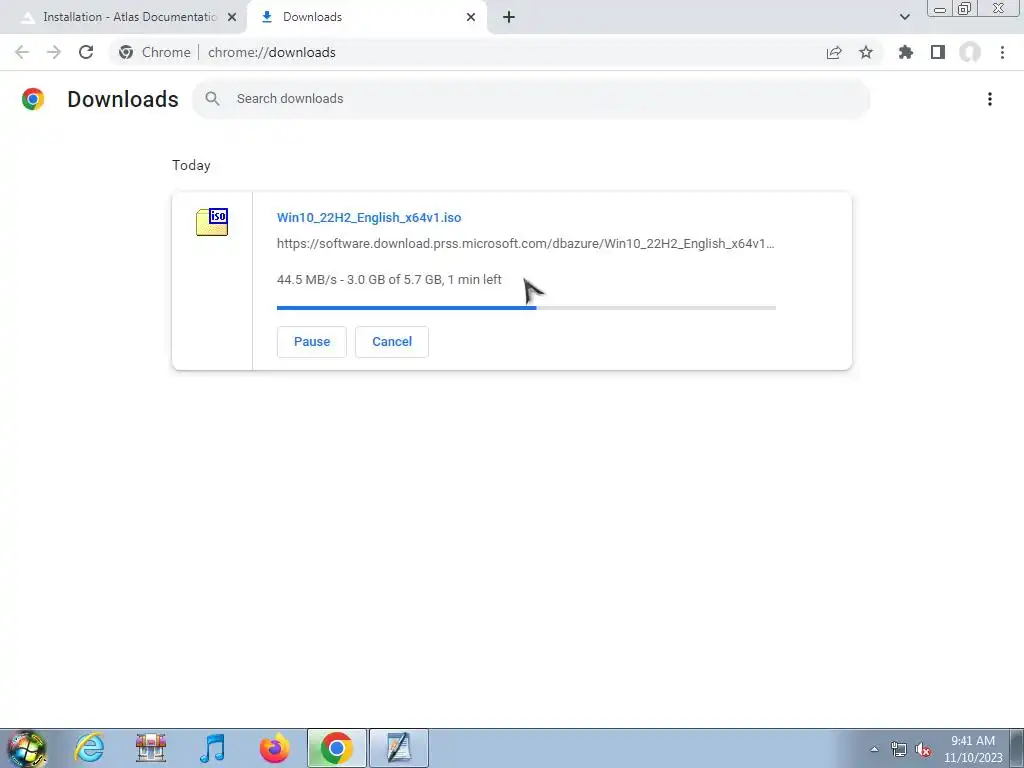Close the Downloads tab
Image resolution: width=1024 pixels, height=768 pixels.
[x=471, y=17]
